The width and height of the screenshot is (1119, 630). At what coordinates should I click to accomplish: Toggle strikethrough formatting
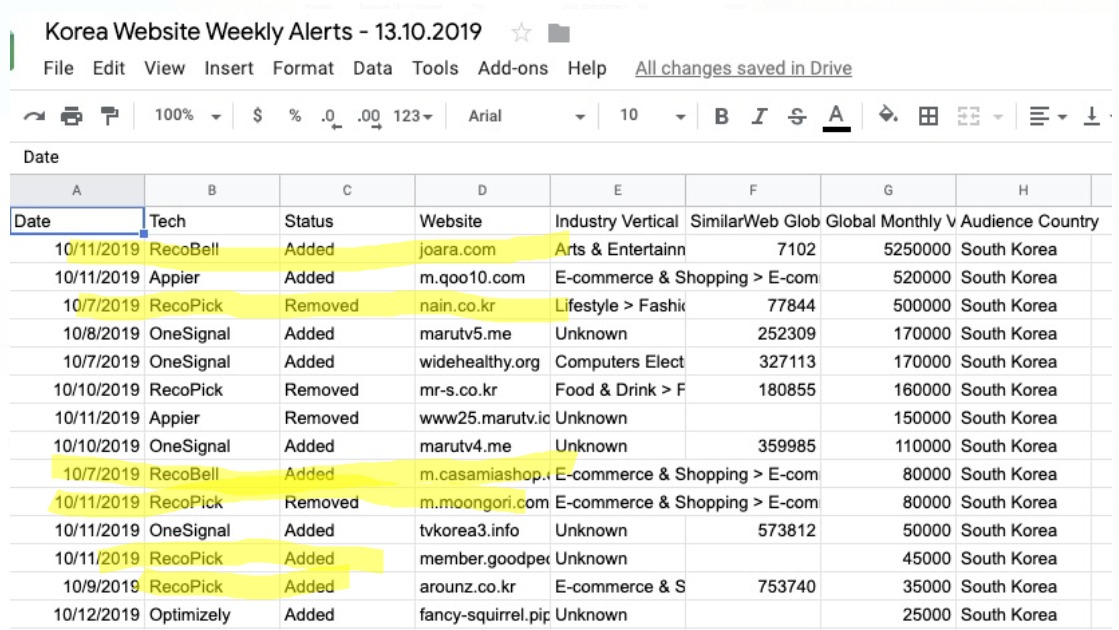(796, 116)
